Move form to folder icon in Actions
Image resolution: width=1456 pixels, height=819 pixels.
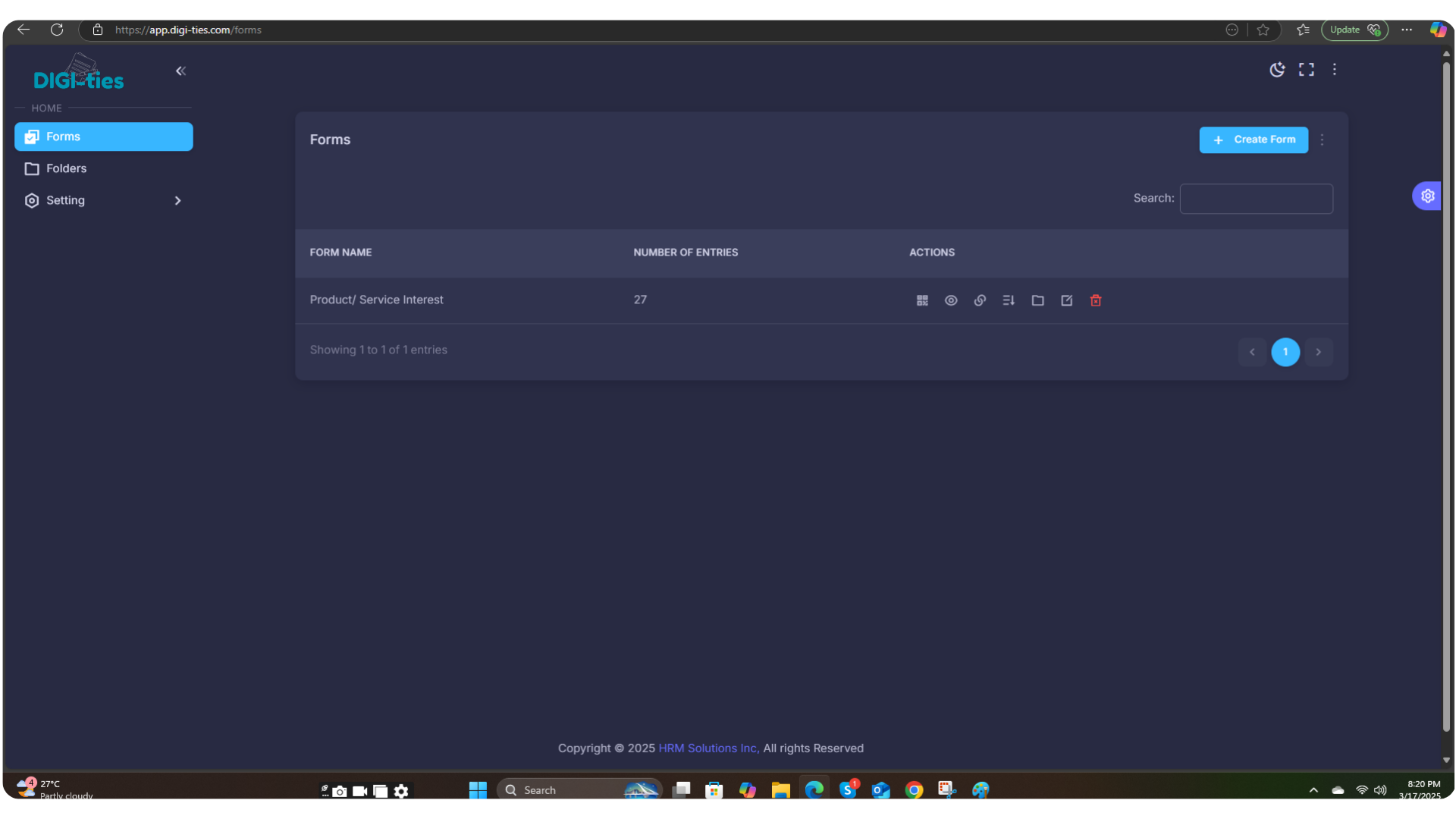(1037, 301)
